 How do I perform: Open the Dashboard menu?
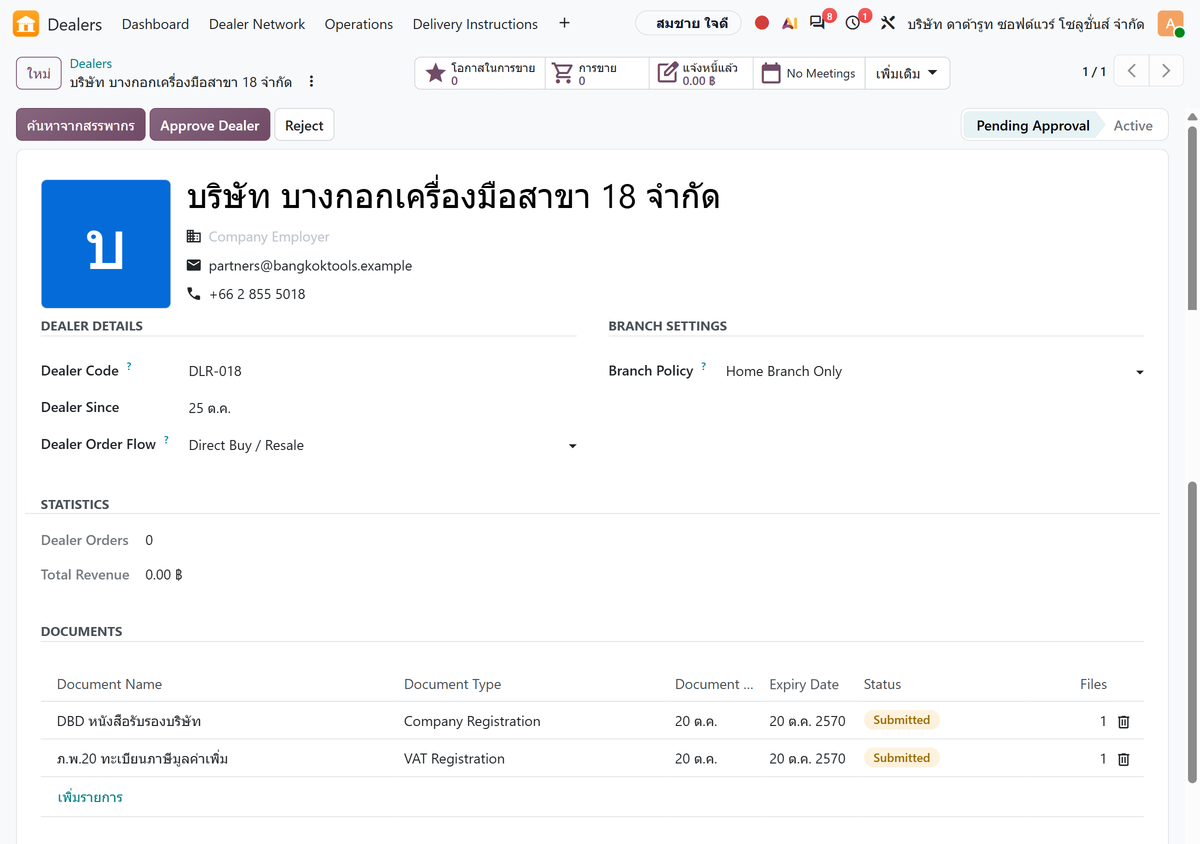[155, 24]
